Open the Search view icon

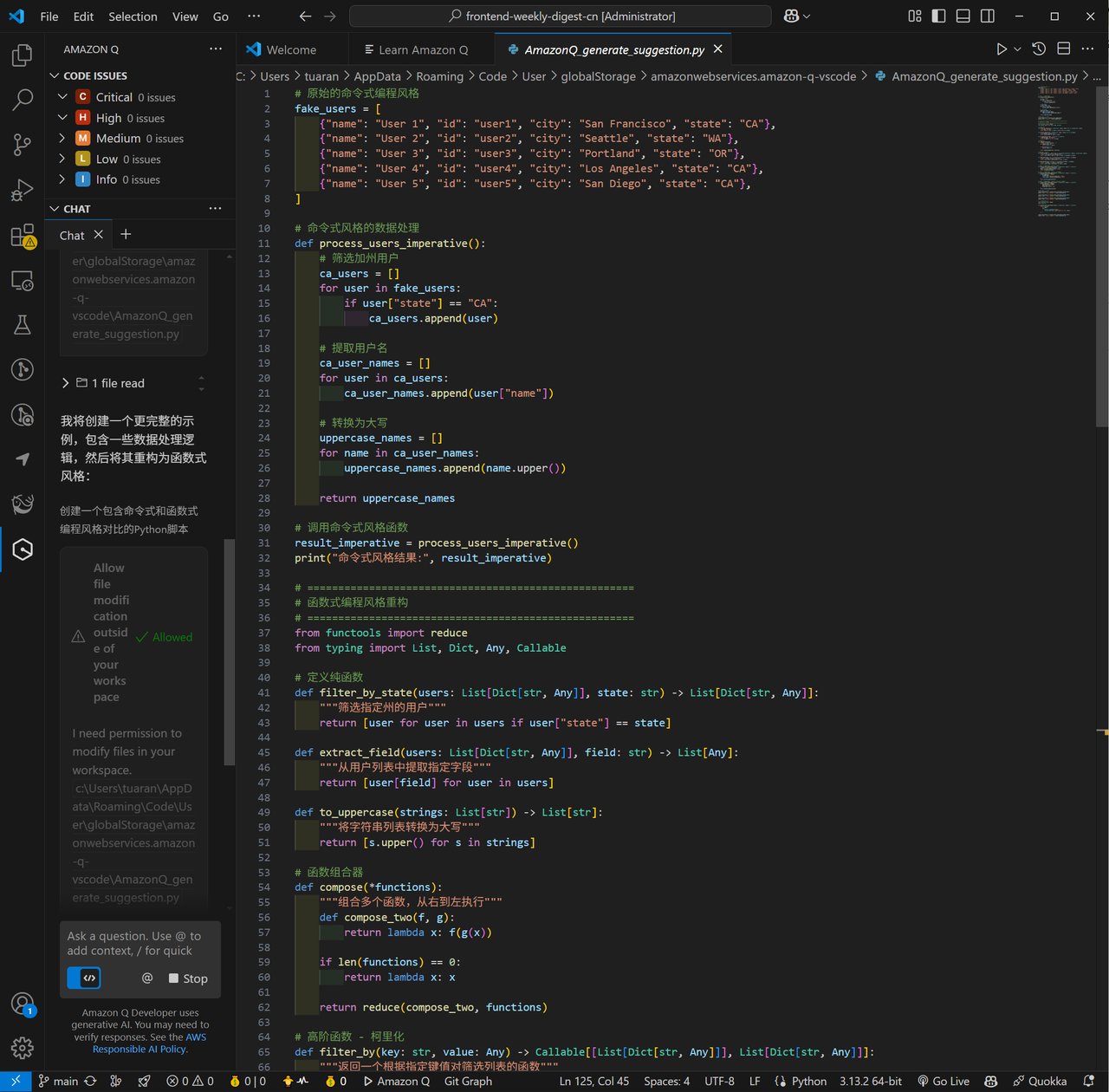point(23,101)
